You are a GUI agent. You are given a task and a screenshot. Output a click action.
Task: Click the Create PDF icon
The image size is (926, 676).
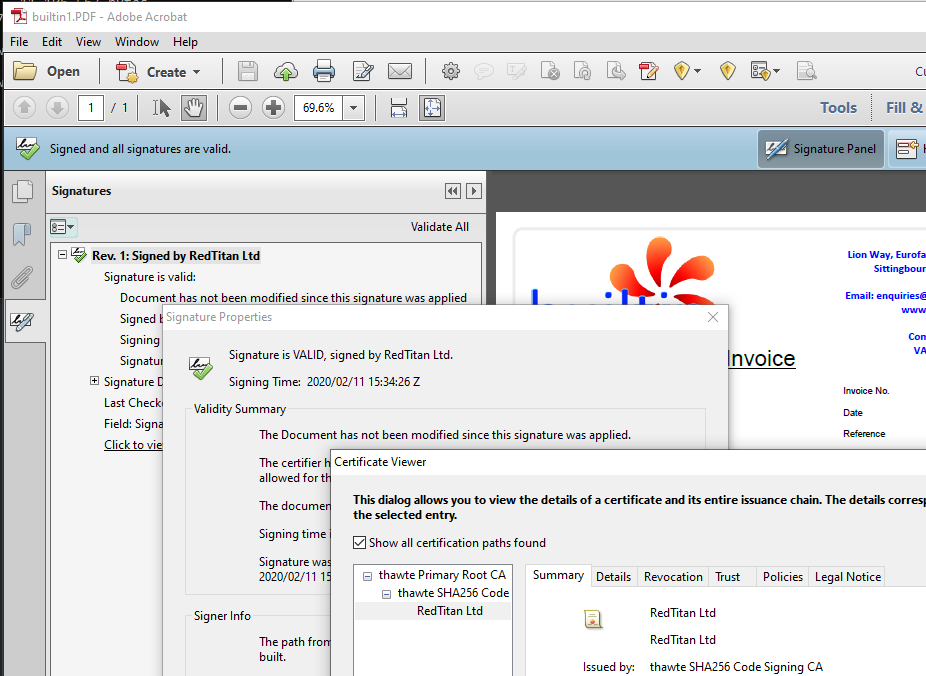click(126, 72)
